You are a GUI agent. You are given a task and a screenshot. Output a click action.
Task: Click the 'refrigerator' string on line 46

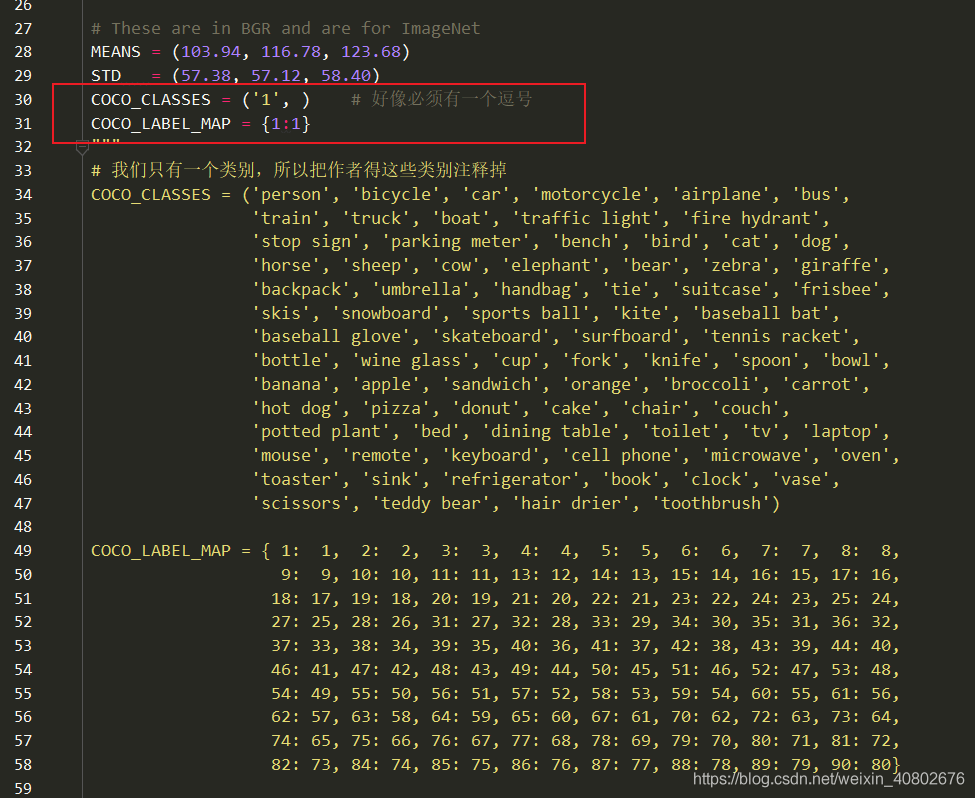pos(511,479)
